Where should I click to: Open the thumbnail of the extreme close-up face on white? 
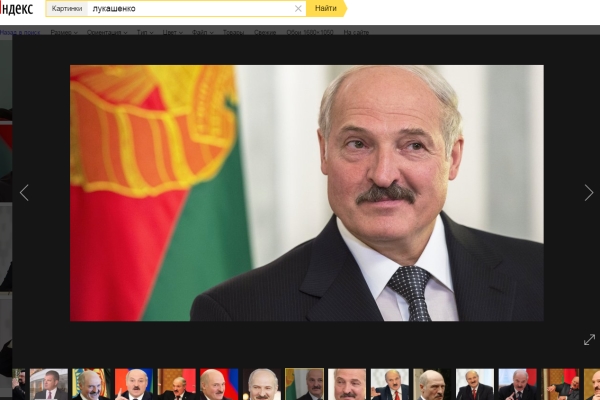point(347,384)
